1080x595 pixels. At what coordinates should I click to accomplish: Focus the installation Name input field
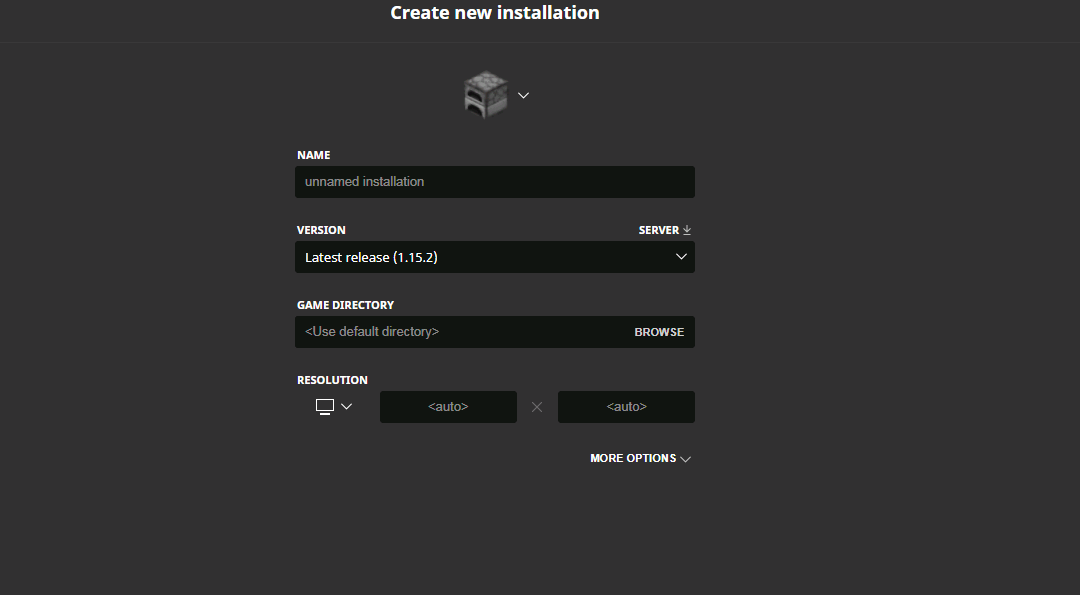(495, 182)
